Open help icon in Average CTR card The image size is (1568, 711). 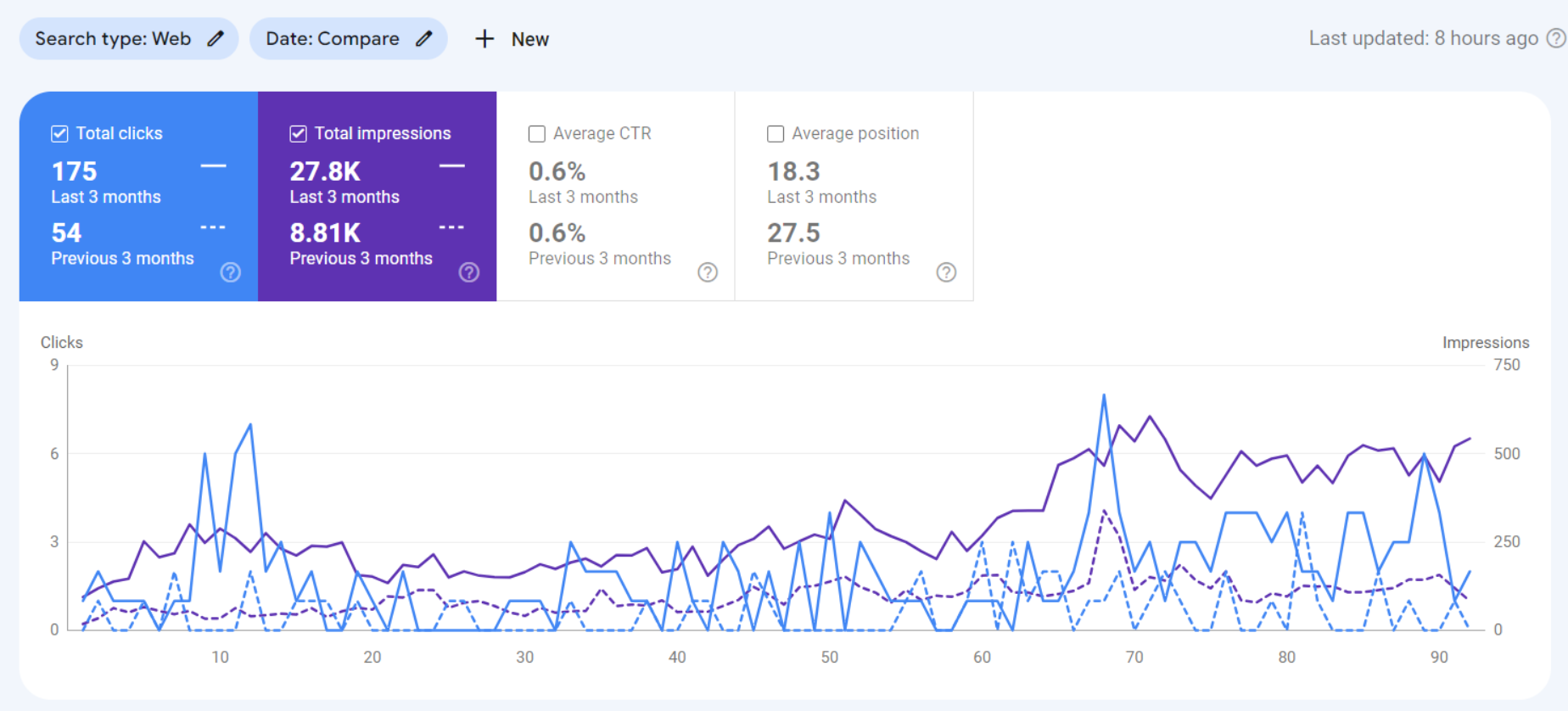click(708, 272)
